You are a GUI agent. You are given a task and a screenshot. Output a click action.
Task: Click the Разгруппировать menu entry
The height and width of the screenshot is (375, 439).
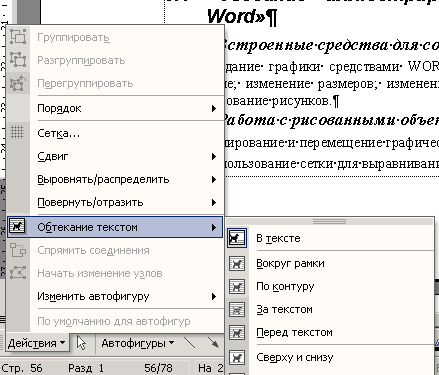click(115, 60)
